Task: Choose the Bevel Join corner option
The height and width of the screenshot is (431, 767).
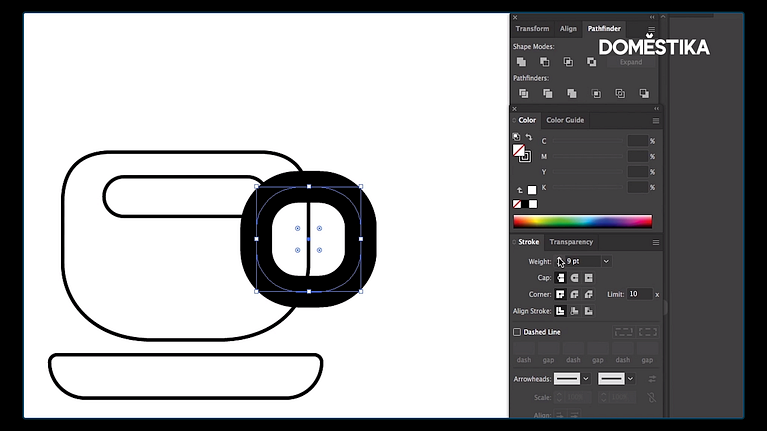Action: (x=590, y=294)
